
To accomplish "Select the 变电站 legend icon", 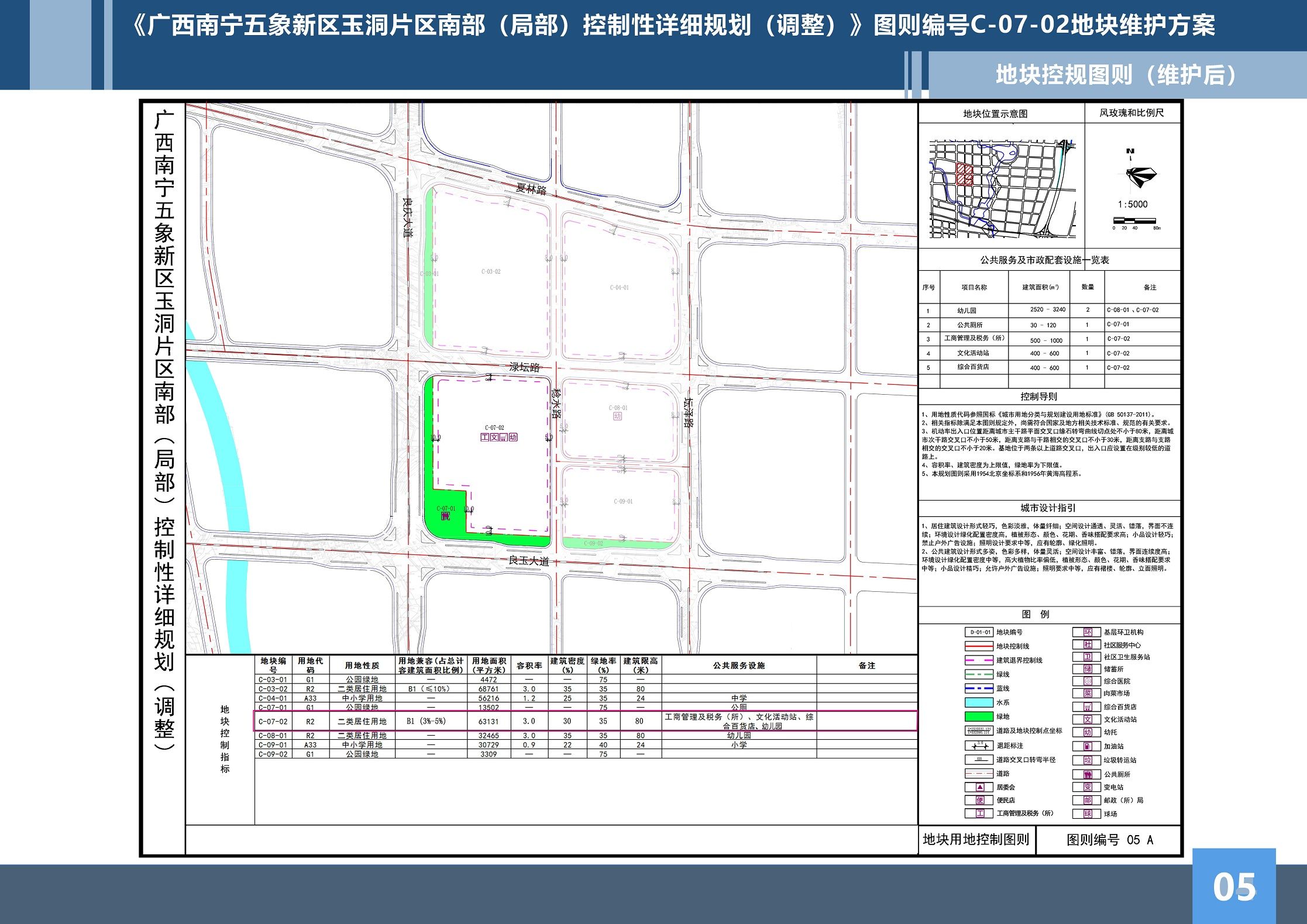I will [1087, 787].
